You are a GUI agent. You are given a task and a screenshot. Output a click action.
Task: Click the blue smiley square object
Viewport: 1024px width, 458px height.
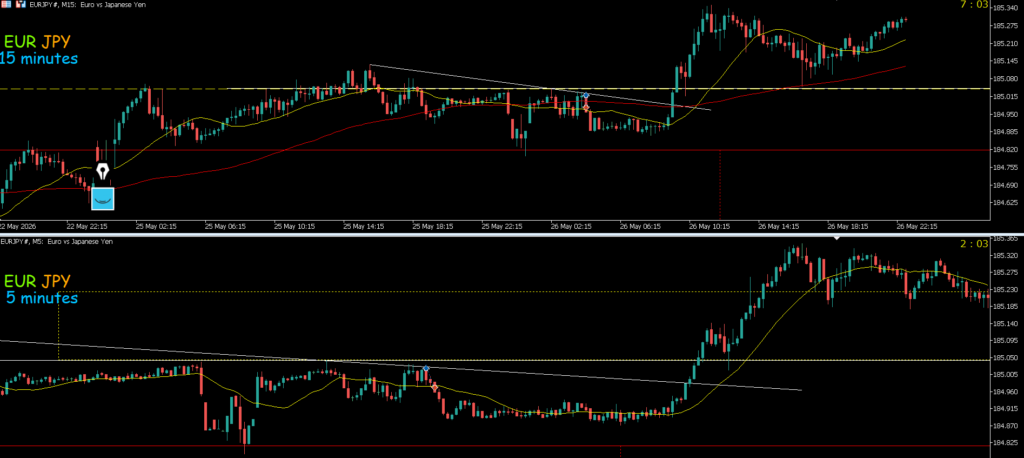point(103,199)
